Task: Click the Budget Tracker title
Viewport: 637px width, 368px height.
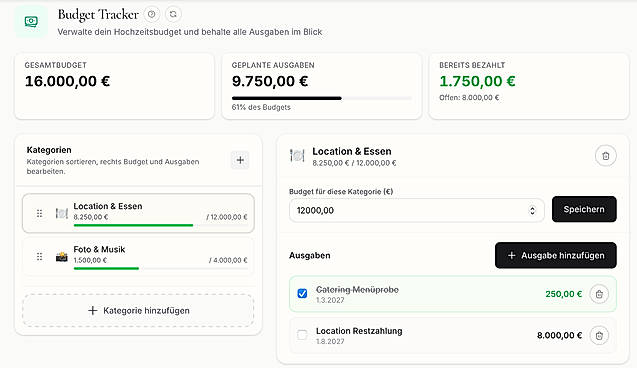Action: tap(98, 15)
